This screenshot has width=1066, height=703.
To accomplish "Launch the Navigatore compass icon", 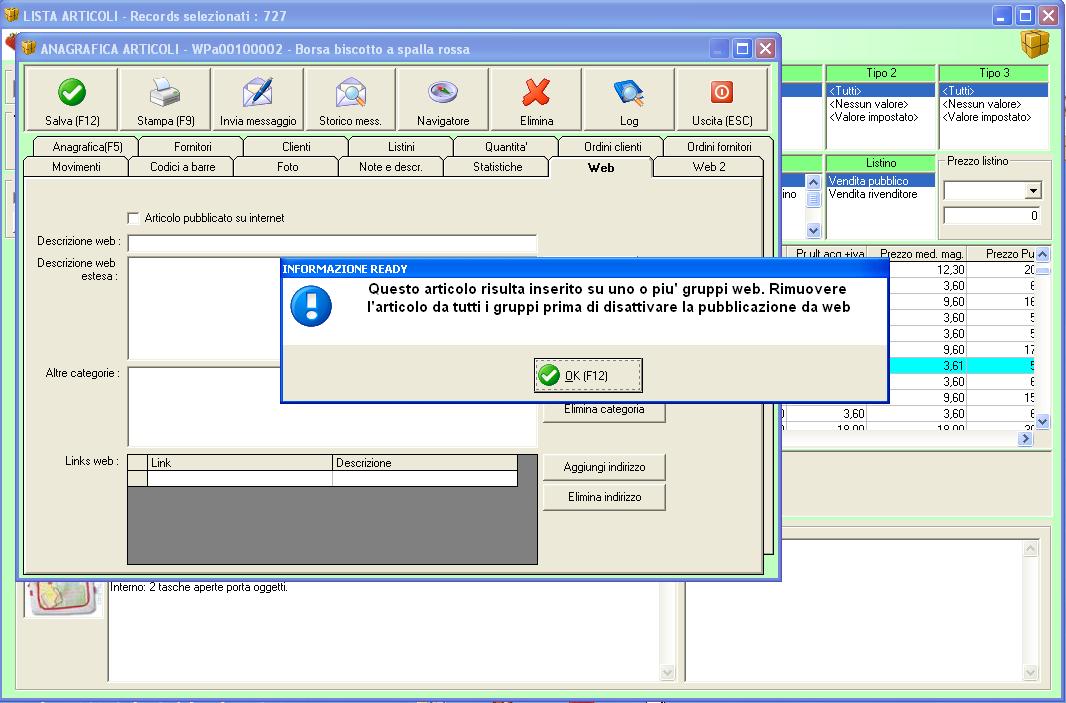I will pos(443,92).
